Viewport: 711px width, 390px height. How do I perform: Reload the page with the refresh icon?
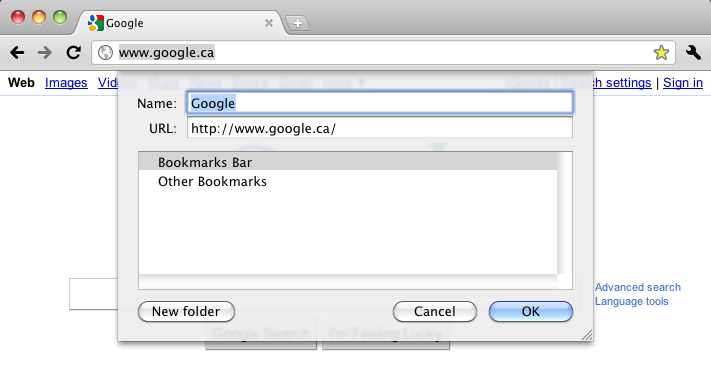(x=73, y=53)
